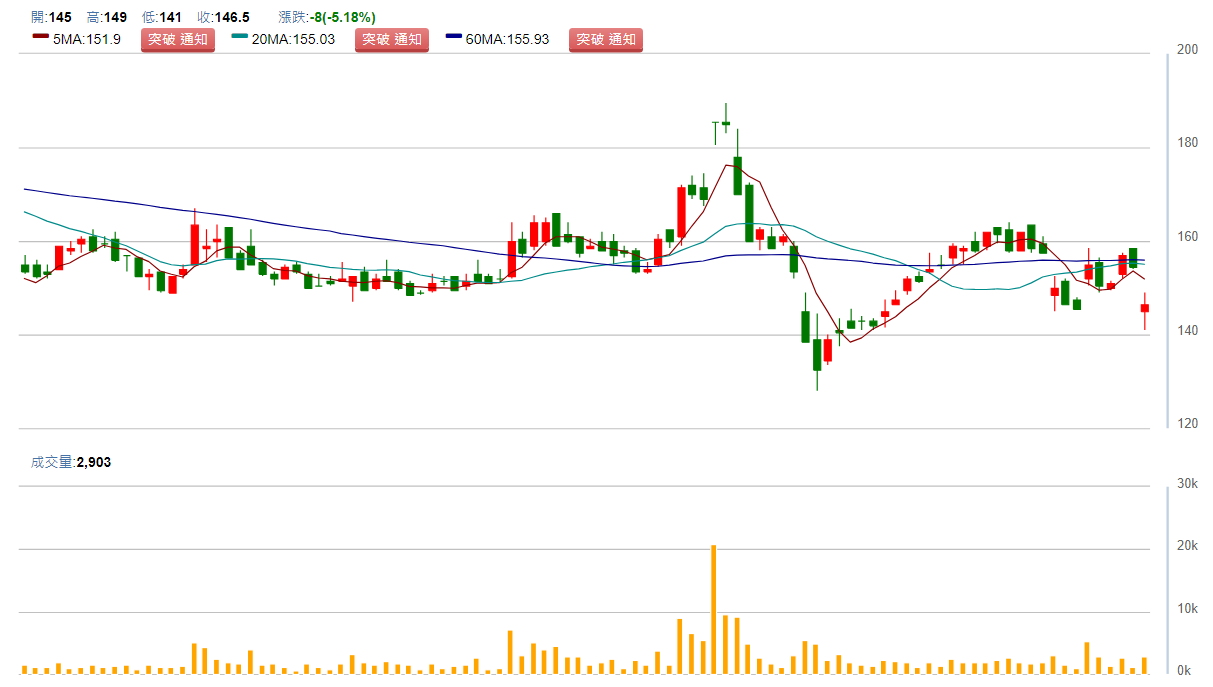1213x687 pixels.
Task: Click the 開 145 opening price value
Action: [51, 17]
